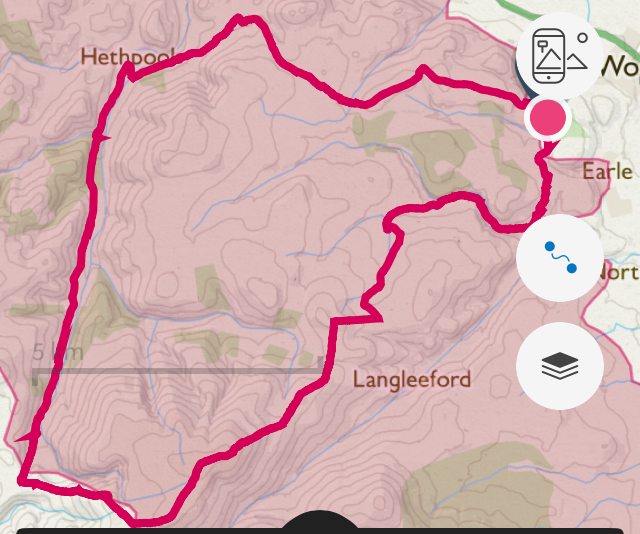Open the map layers stack button

560,366
